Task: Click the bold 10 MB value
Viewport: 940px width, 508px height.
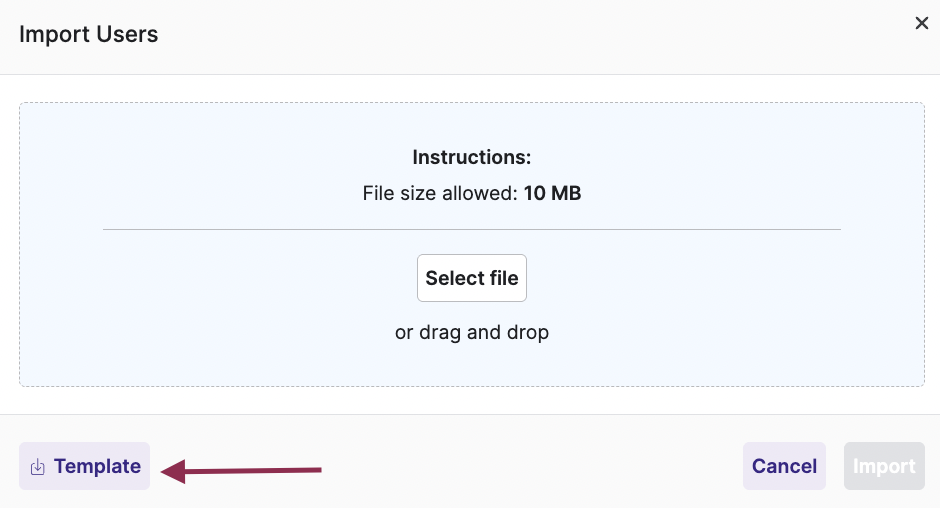Action: pyautogui.click(x=552, y=193)
